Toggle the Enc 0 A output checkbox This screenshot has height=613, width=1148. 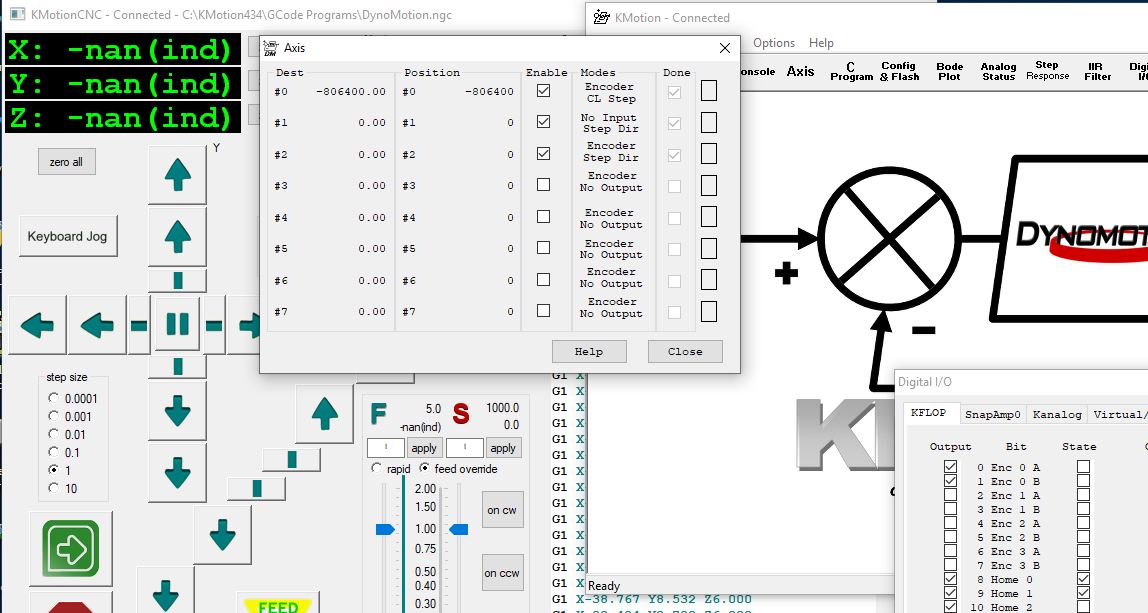point(950,467)
